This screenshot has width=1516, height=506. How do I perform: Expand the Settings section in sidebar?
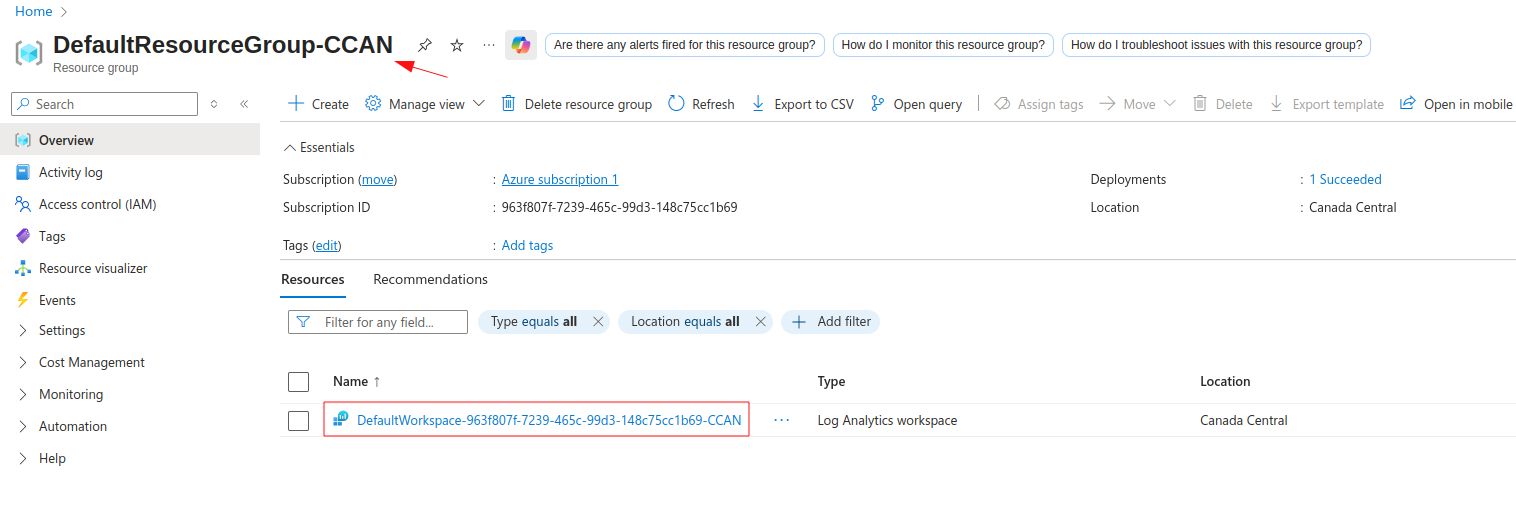(x=62, y=330)
